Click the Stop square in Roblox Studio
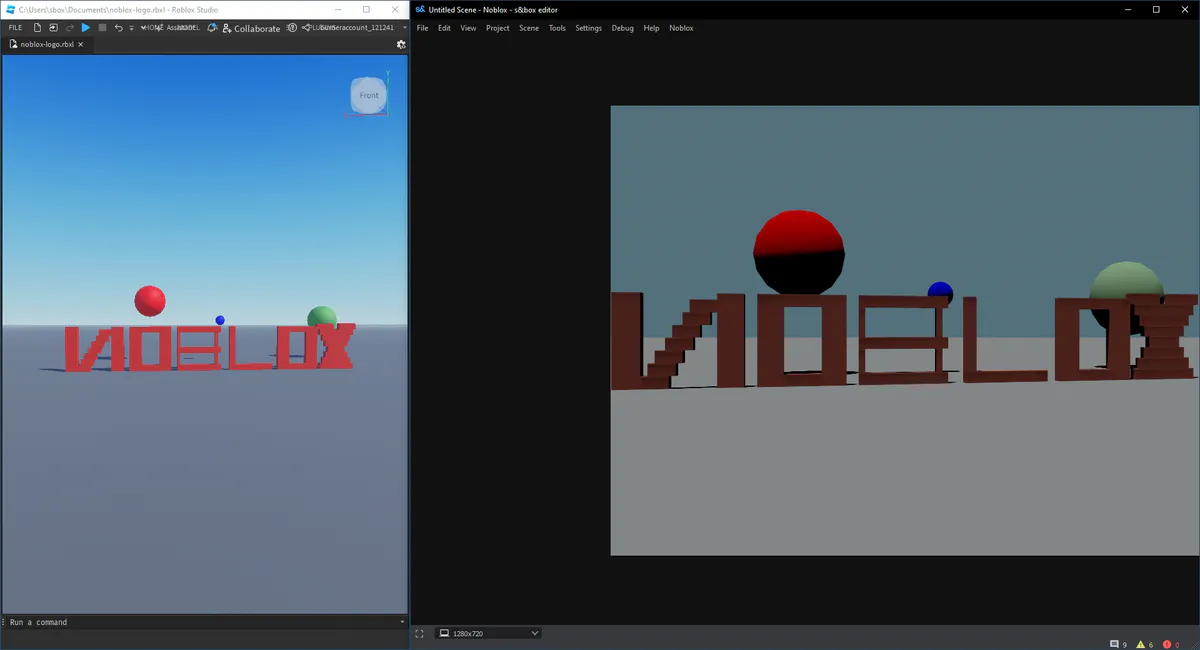Image resolution: width=1200 pixels, height=650 pixels. (x=102, y=28)
